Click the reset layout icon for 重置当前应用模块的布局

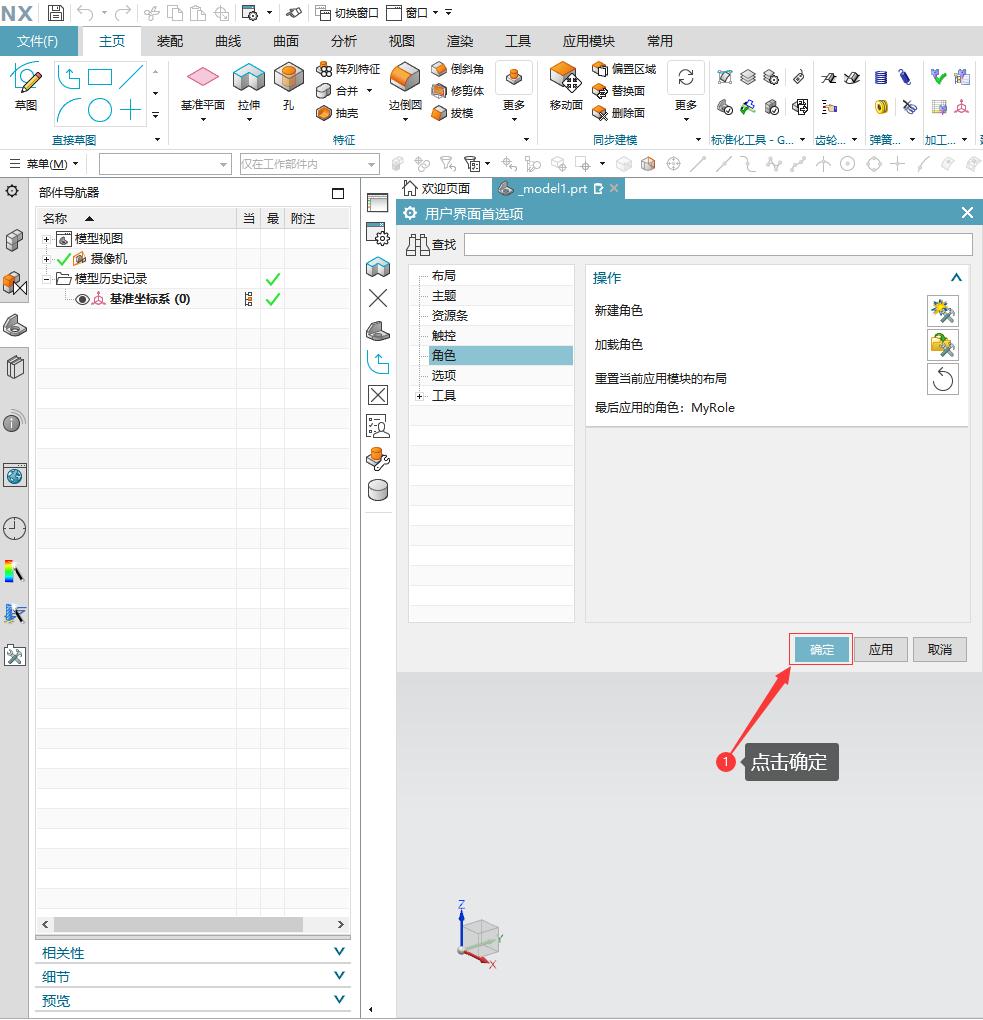click(942, 379)
